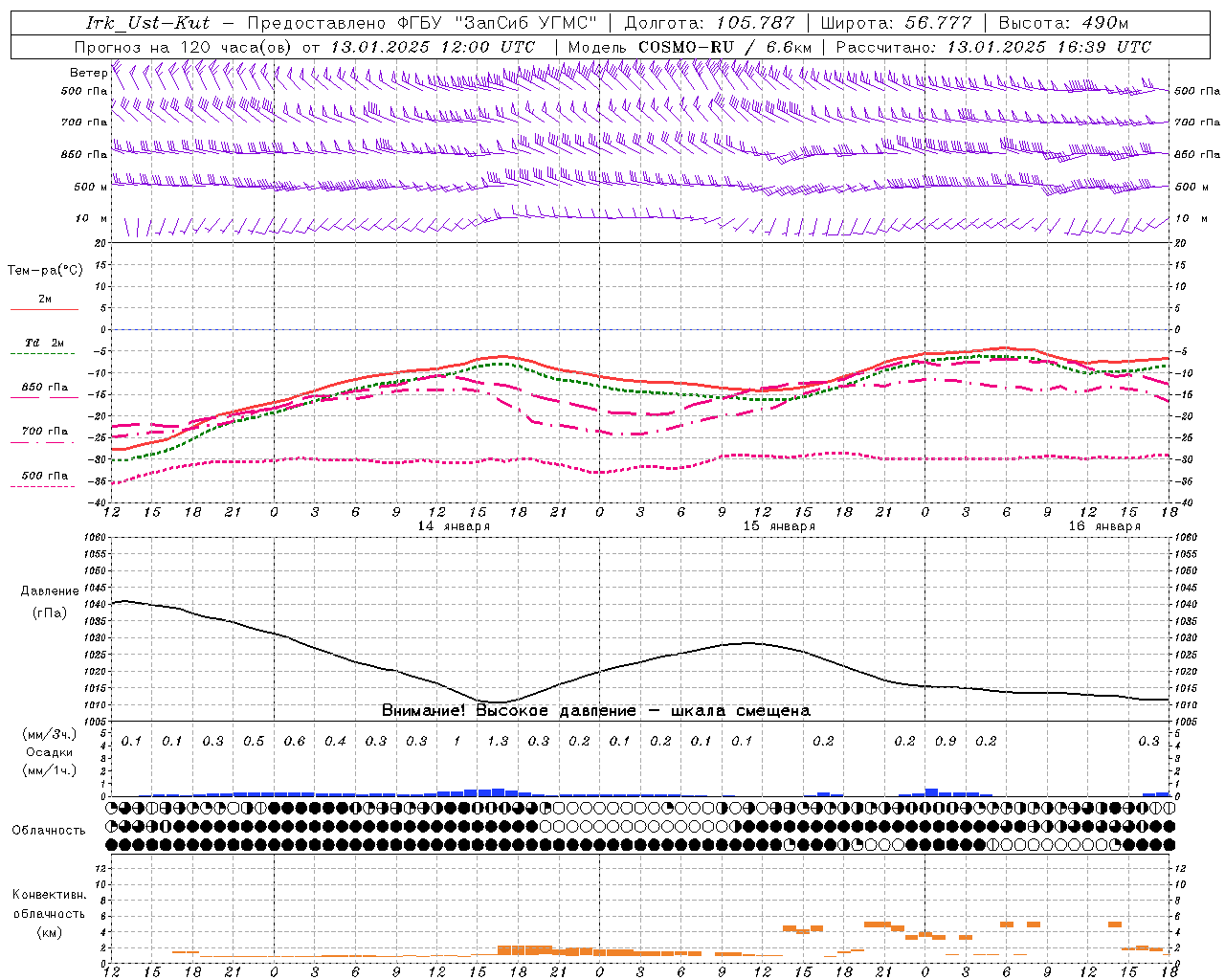Viewport: 1225px width, 980px height.
Task: Click the "Тем-ра(°C)" temperature label
Action: pyautogui.click(x=45, y=271)
